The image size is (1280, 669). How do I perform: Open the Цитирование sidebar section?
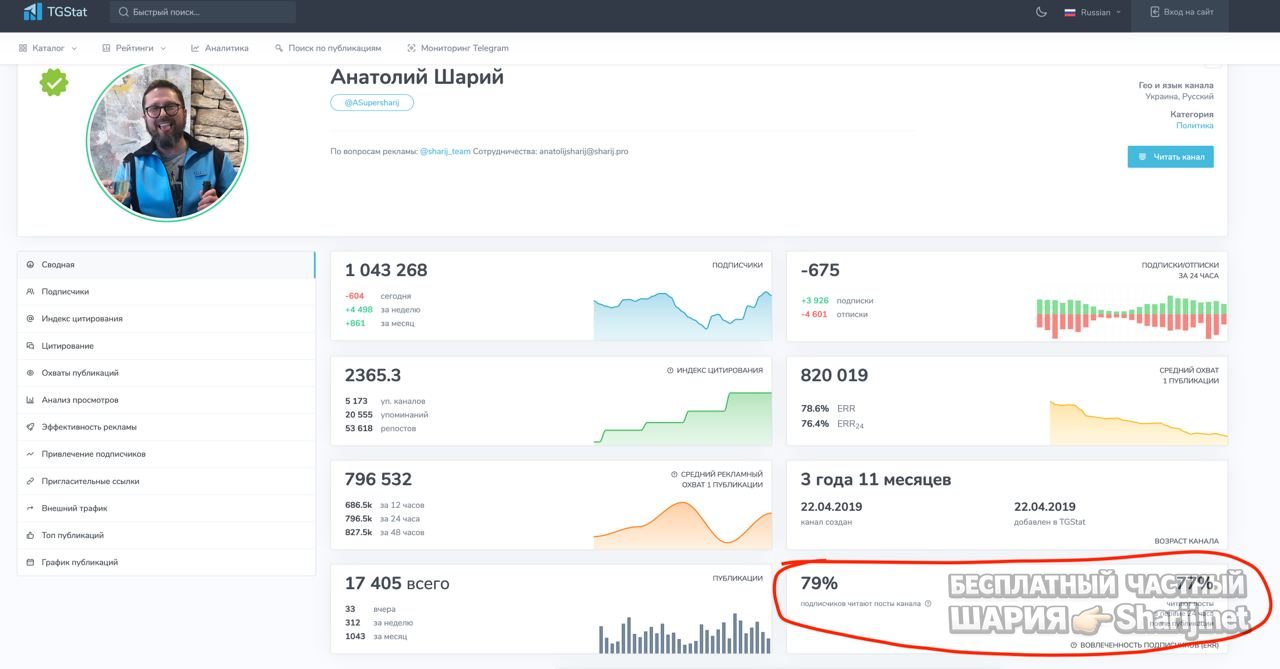coord(166,346)
